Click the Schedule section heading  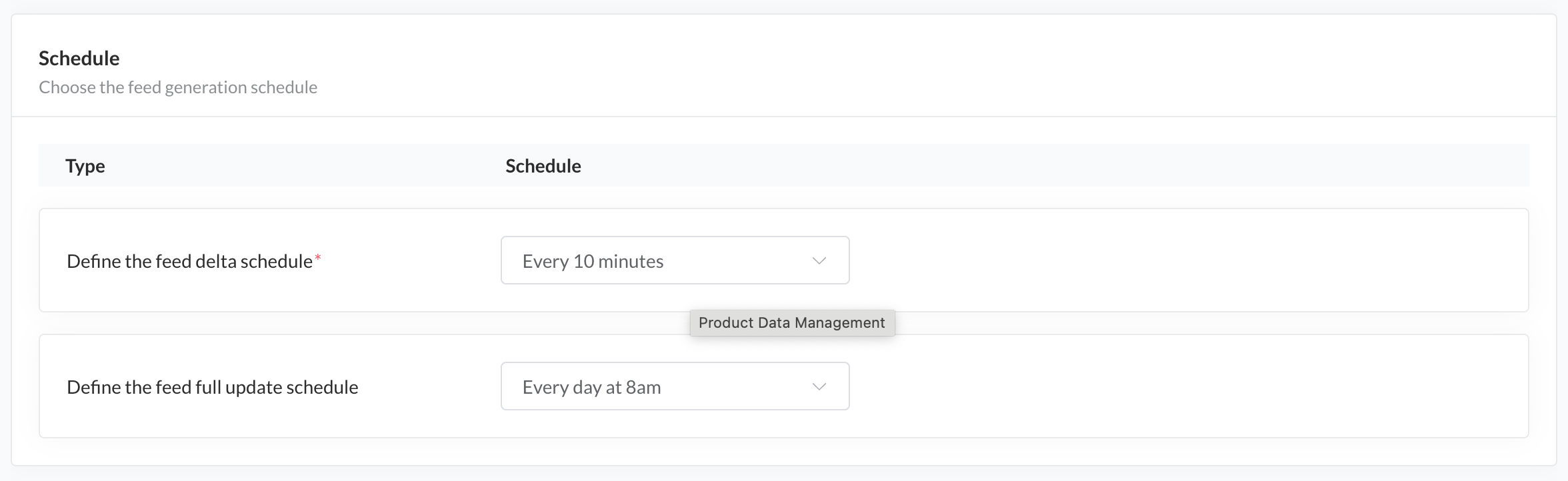pos(79,59)
